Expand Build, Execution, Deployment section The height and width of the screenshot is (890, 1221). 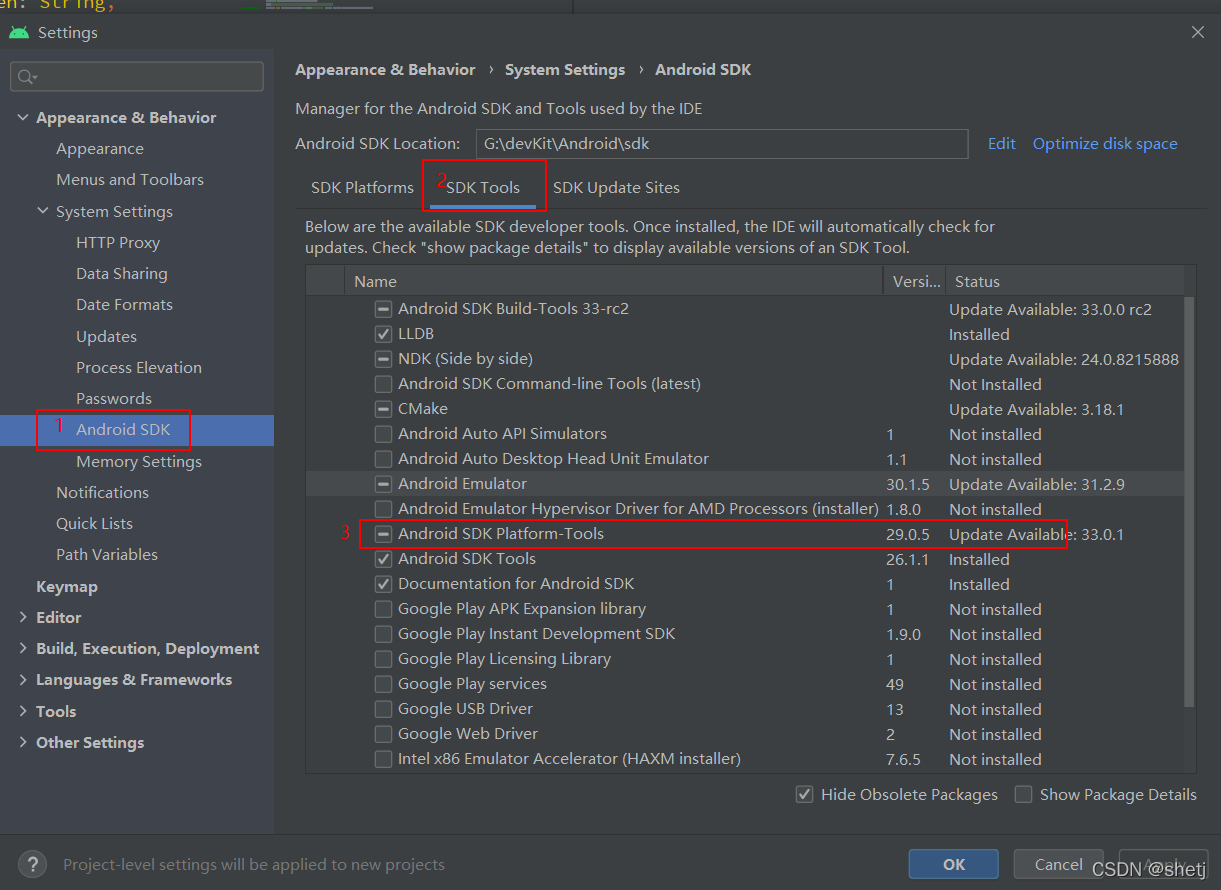point(23,649)
